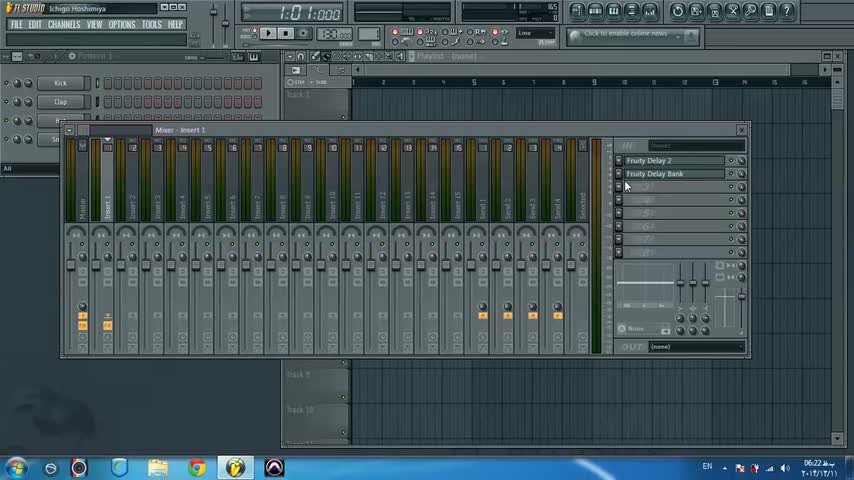The height and width of the screenshot is (480, 854).
Task: Click the Kick channel button
Action: click(61, 84)
